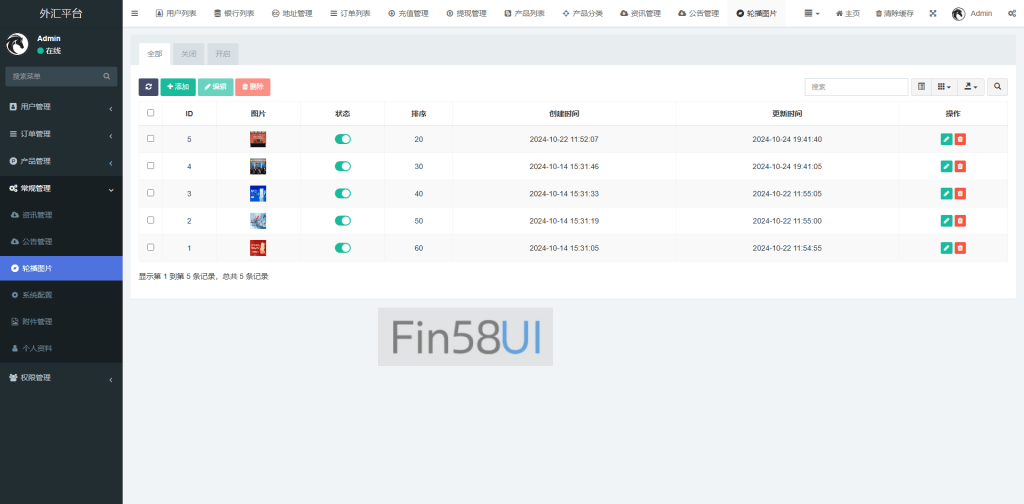Toggle the status switch for ID 4
The height and width of the screenshot is (504, 1024).
[343, 166]
